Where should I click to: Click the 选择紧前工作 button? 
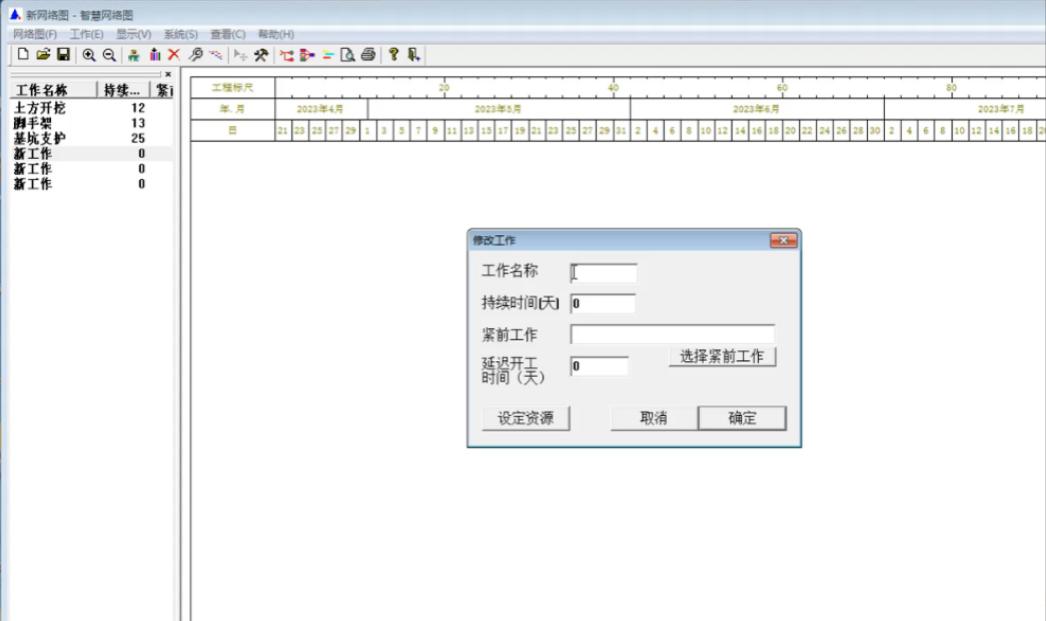point(722,356)
